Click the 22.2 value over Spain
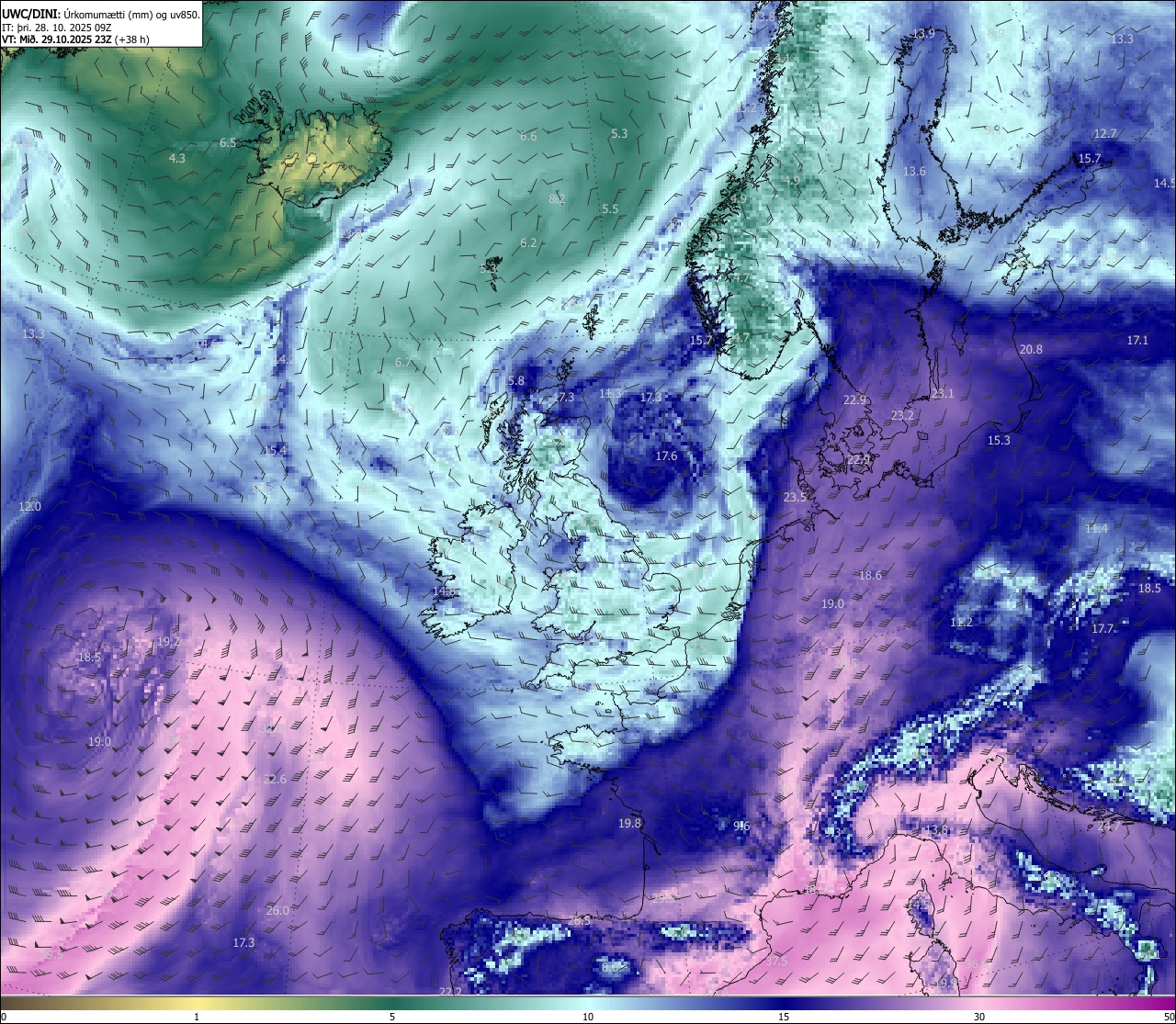Image resolution: width=1176 pixels, height=1024 pixels. click(x=450, y=991)
